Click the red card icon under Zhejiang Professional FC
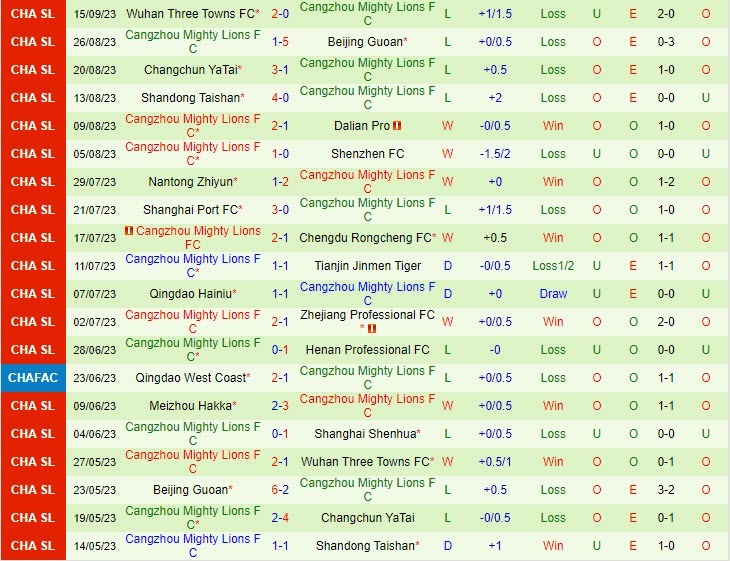This screenshot has width=730, height=561. coord(372,329)
